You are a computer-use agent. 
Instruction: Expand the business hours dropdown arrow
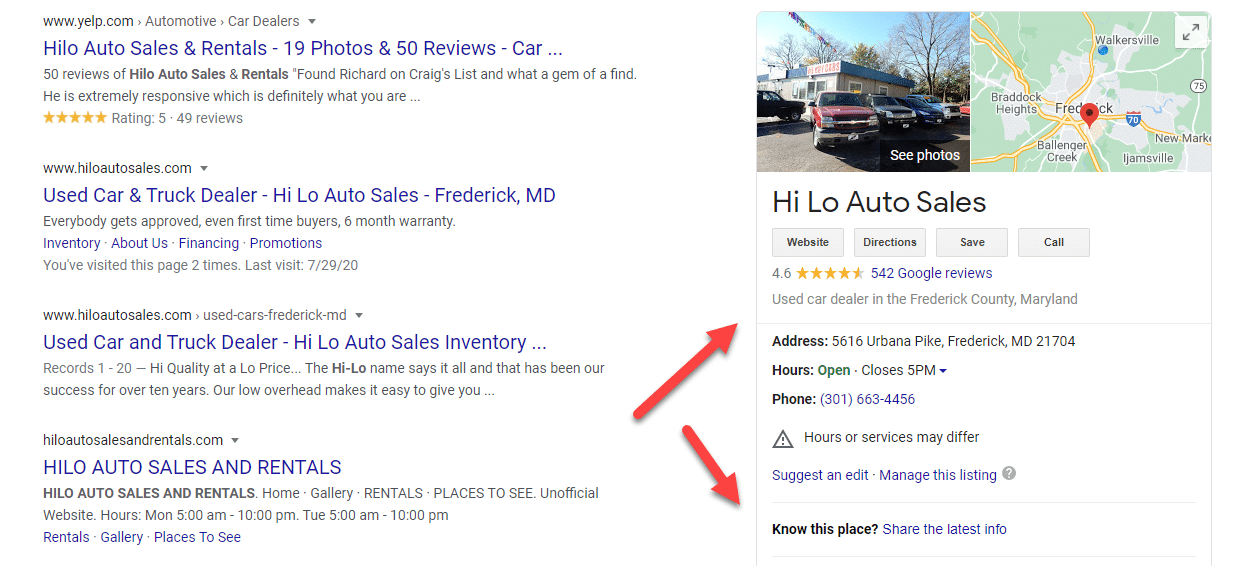click(x=943, y=371)
